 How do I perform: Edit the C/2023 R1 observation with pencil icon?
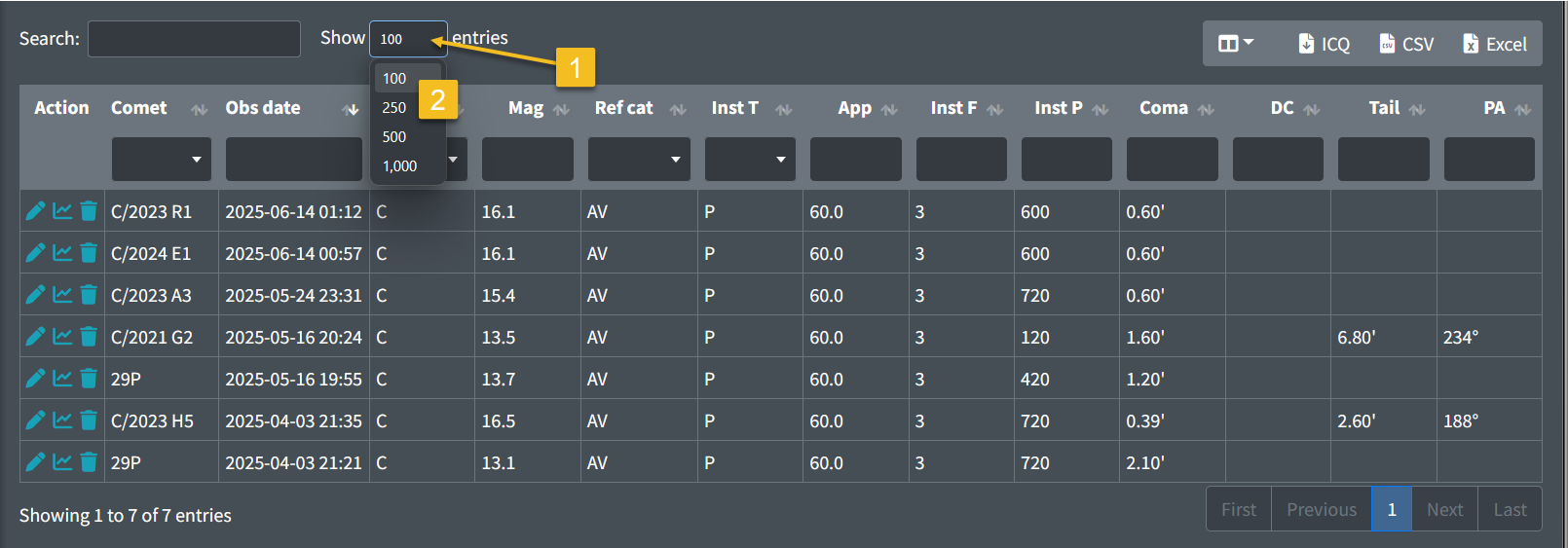click(x=35, y=211)
